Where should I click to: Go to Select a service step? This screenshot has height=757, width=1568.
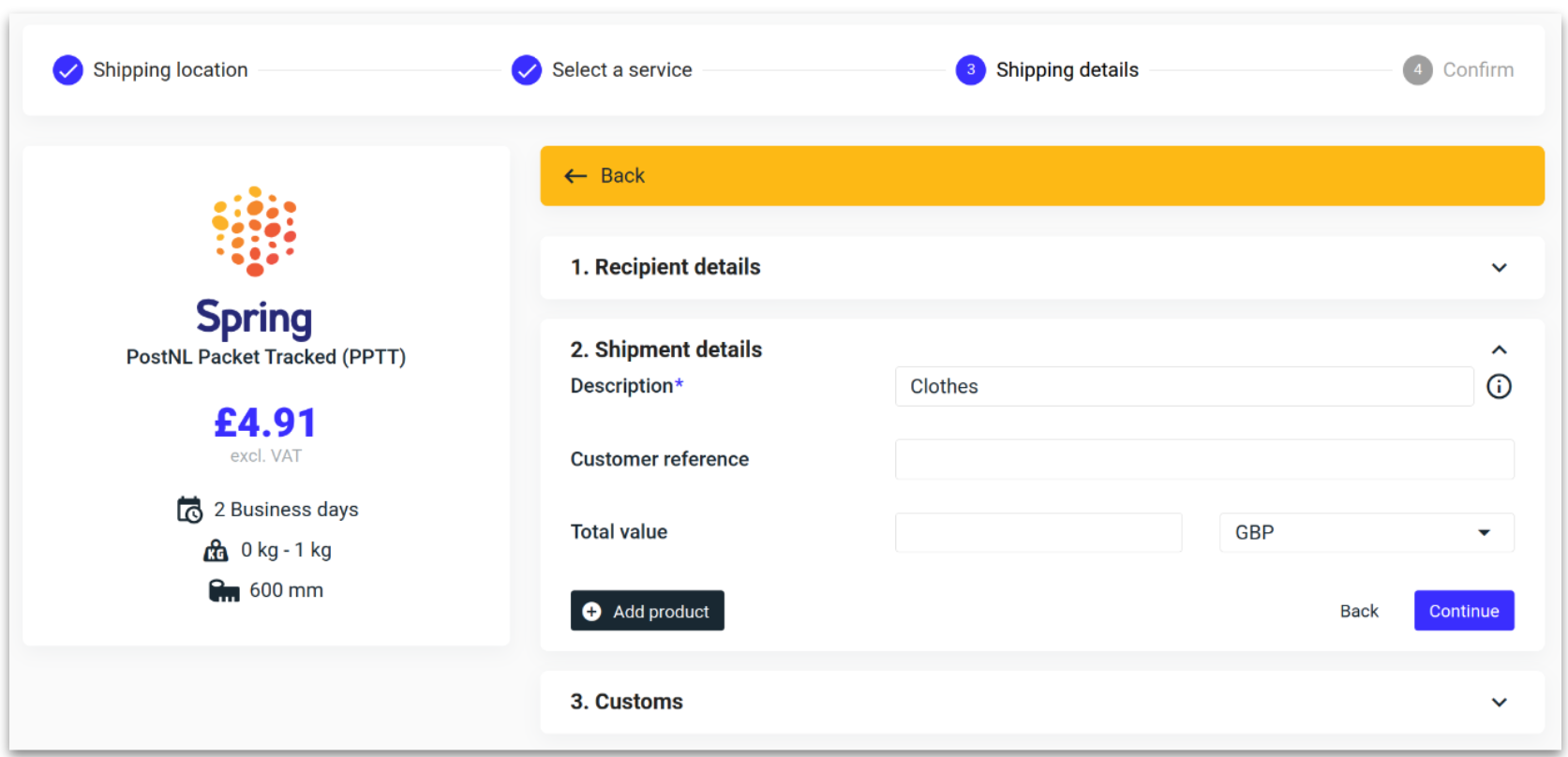(621, 70)
